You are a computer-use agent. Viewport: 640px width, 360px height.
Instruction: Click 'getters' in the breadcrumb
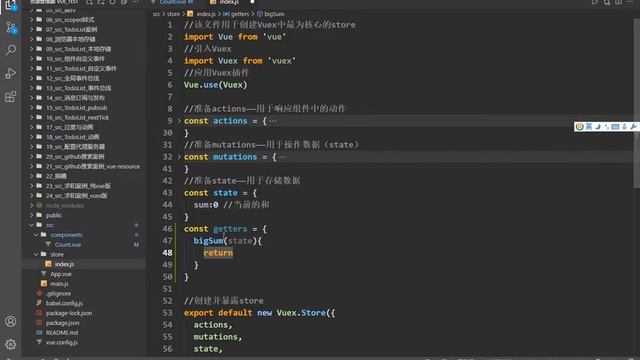point(240,14)
